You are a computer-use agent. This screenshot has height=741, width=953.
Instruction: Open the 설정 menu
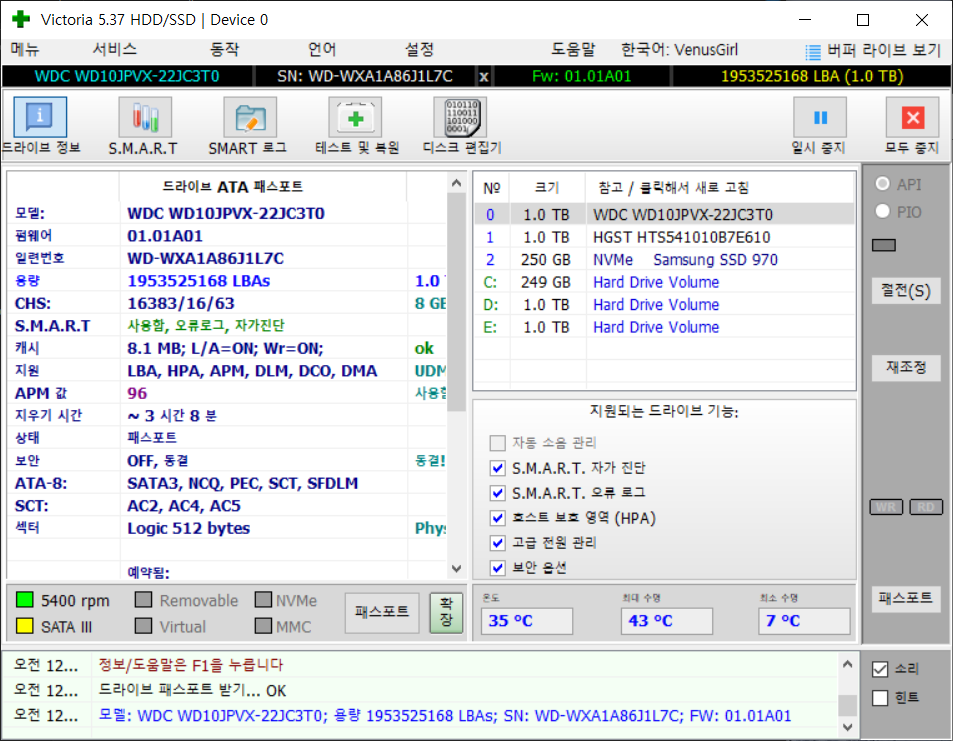pyautogui.click(x=419, y=49)
